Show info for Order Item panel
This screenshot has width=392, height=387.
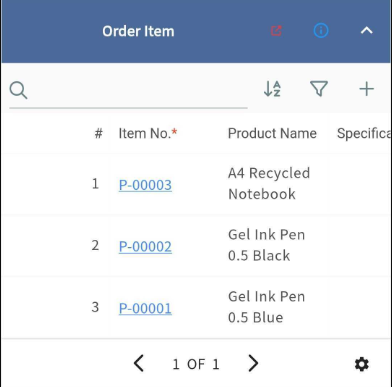[321, 31]
